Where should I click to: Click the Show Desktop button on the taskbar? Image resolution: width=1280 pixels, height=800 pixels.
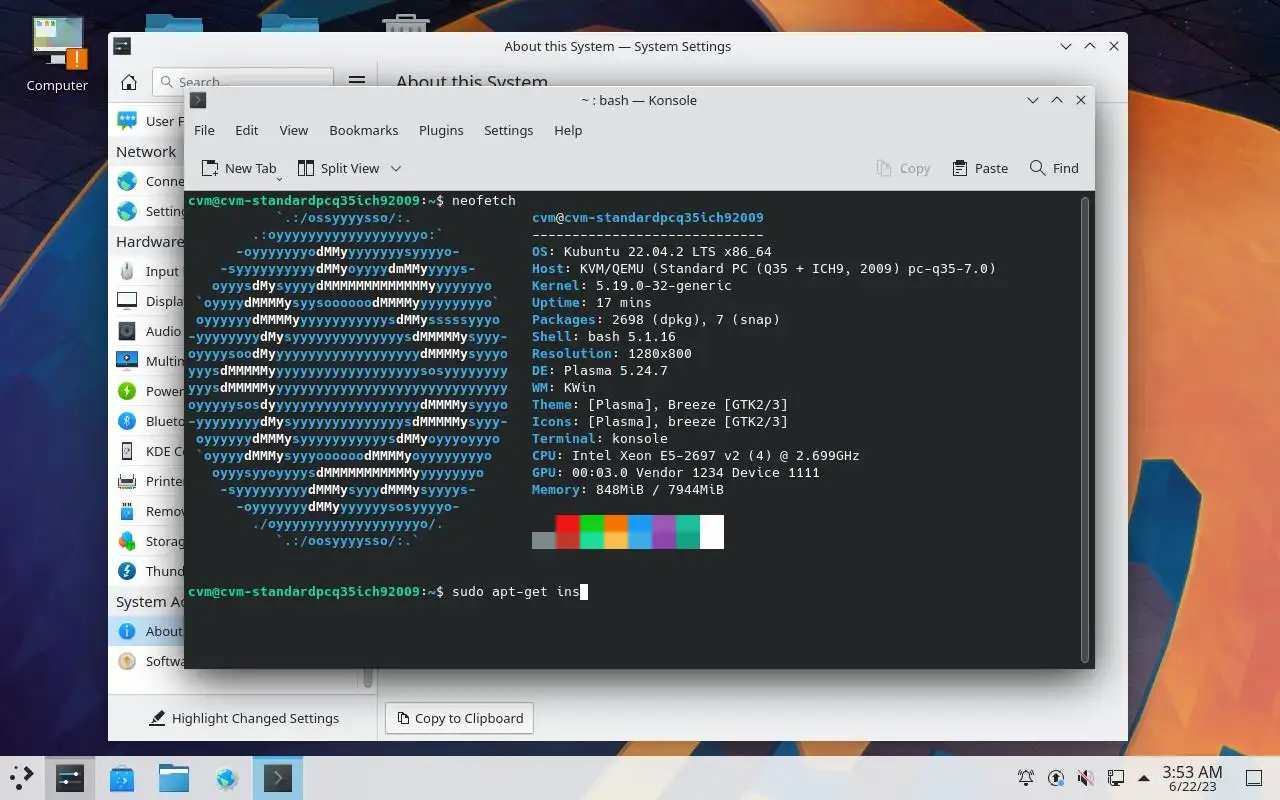pyautogui.click(x=1253, y=777)
